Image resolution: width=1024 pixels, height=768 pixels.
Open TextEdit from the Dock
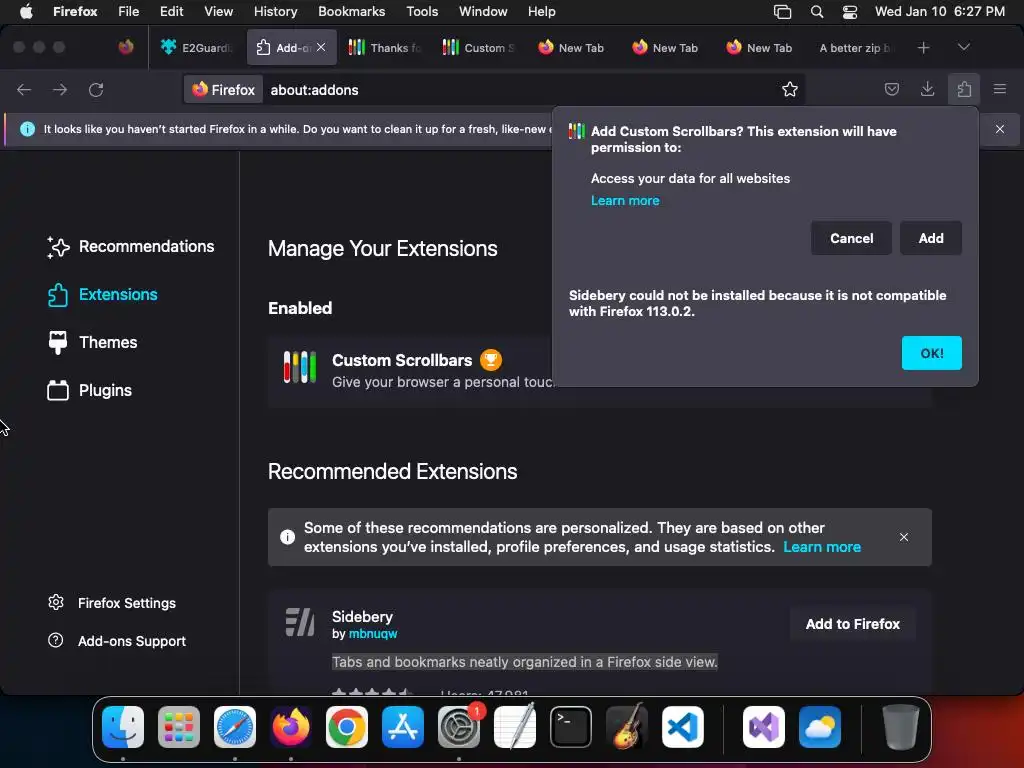pyautogui.click(x=515, y=727)
